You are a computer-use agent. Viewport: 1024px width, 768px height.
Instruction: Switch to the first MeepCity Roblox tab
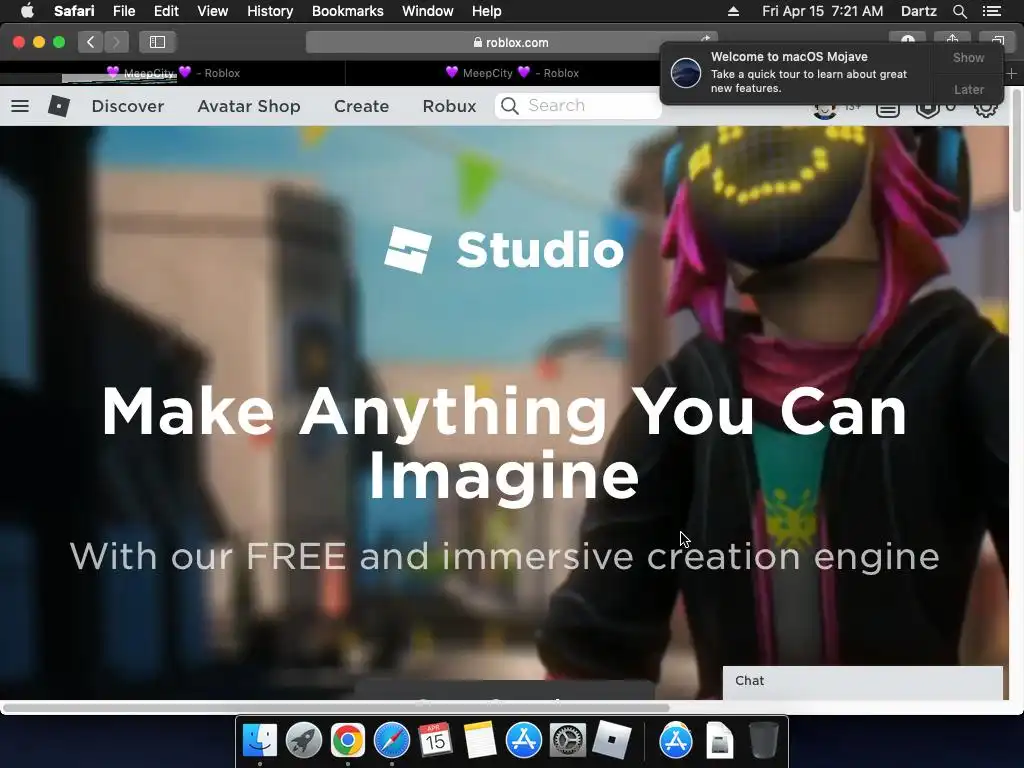pyautogui.click(x=173, y=73)
